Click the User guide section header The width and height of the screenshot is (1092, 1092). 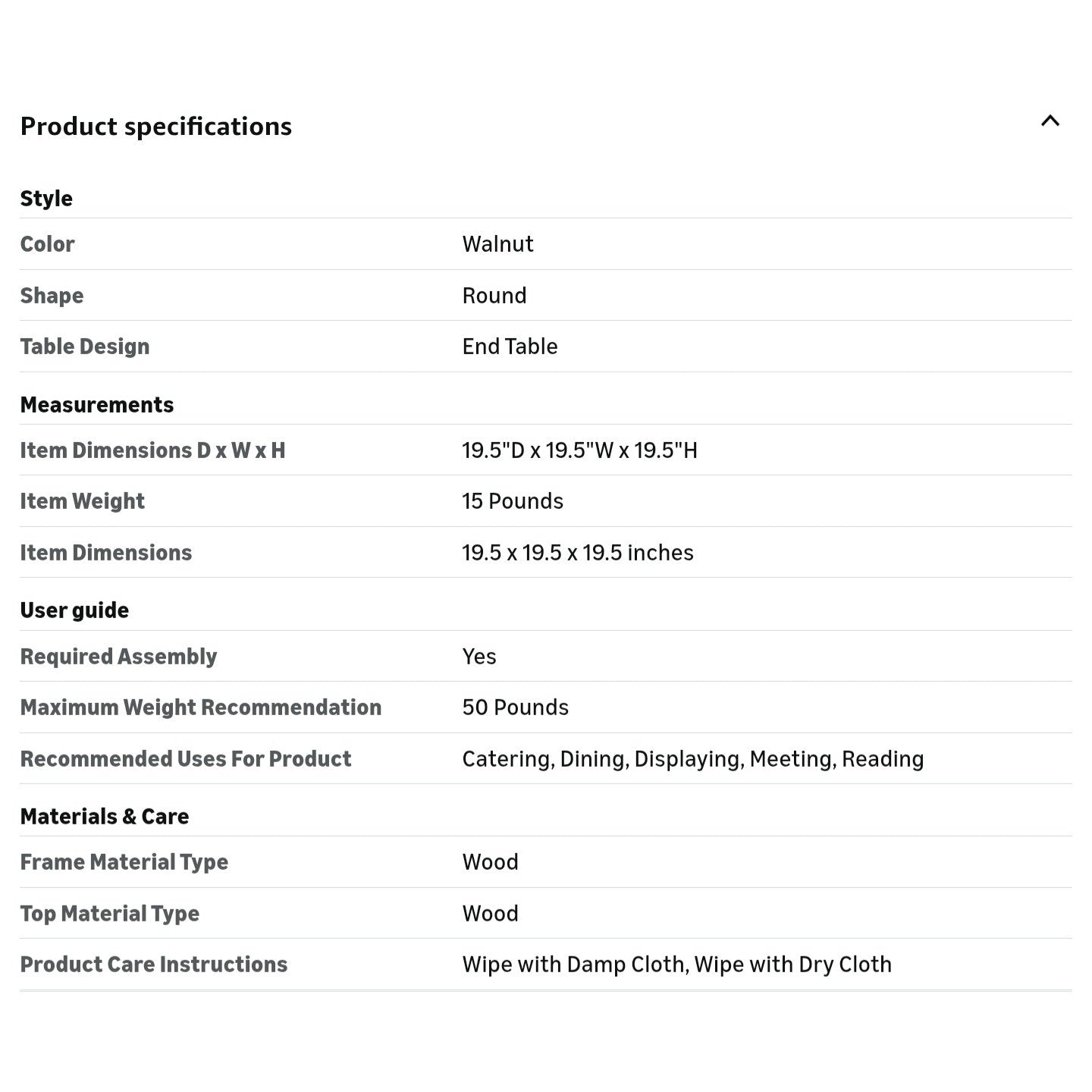(x=74, y=610)
